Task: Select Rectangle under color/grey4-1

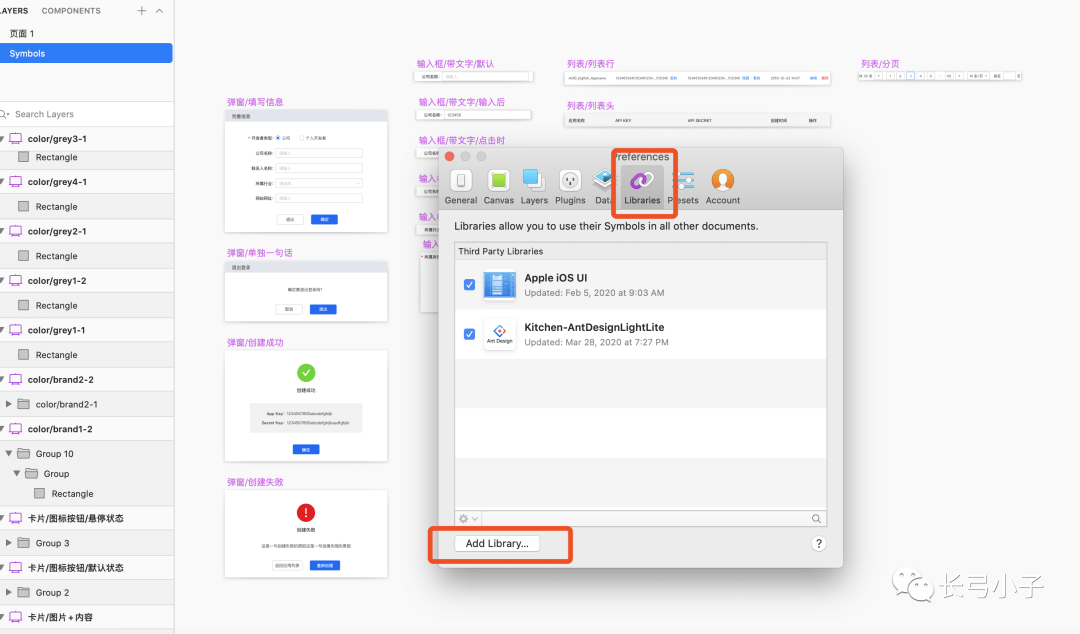Action: point(86,207)
